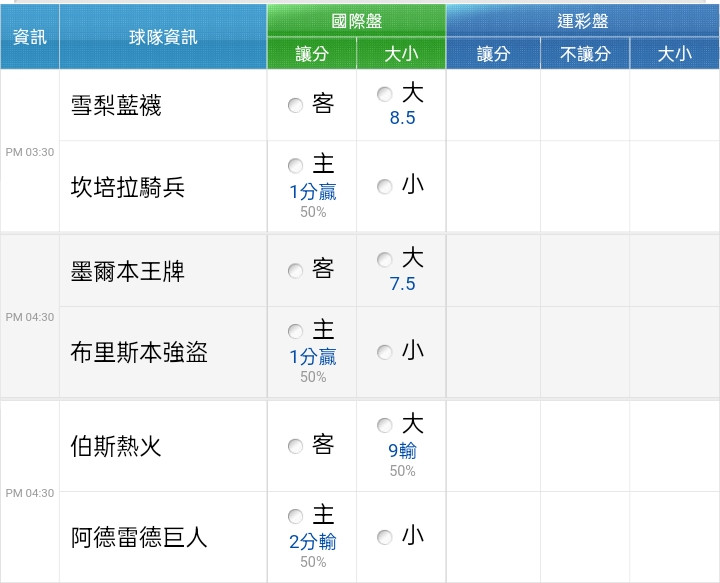Open team info for 伯斯熱火
Screen dimensions: 720x583
tap(116, 446)
